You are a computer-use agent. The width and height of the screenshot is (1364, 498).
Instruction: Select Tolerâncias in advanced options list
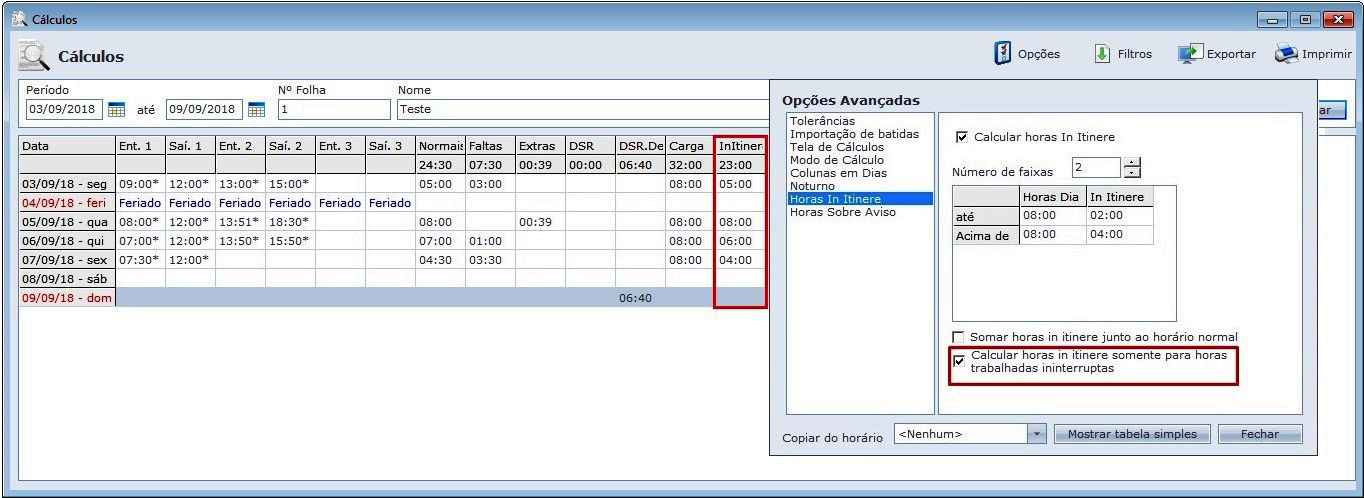(x=822, y=121)
